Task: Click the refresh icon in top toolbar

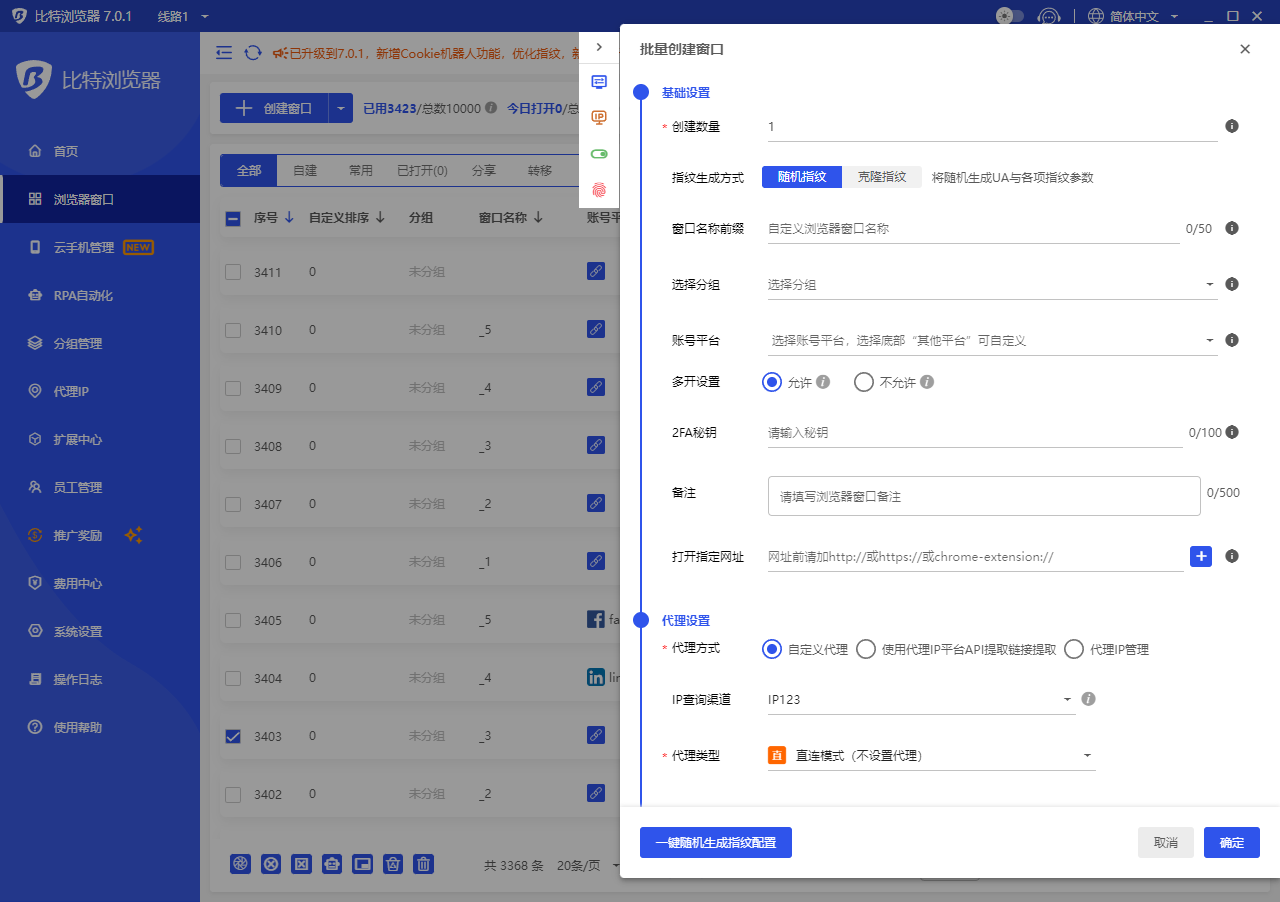Action: point(253,53)
